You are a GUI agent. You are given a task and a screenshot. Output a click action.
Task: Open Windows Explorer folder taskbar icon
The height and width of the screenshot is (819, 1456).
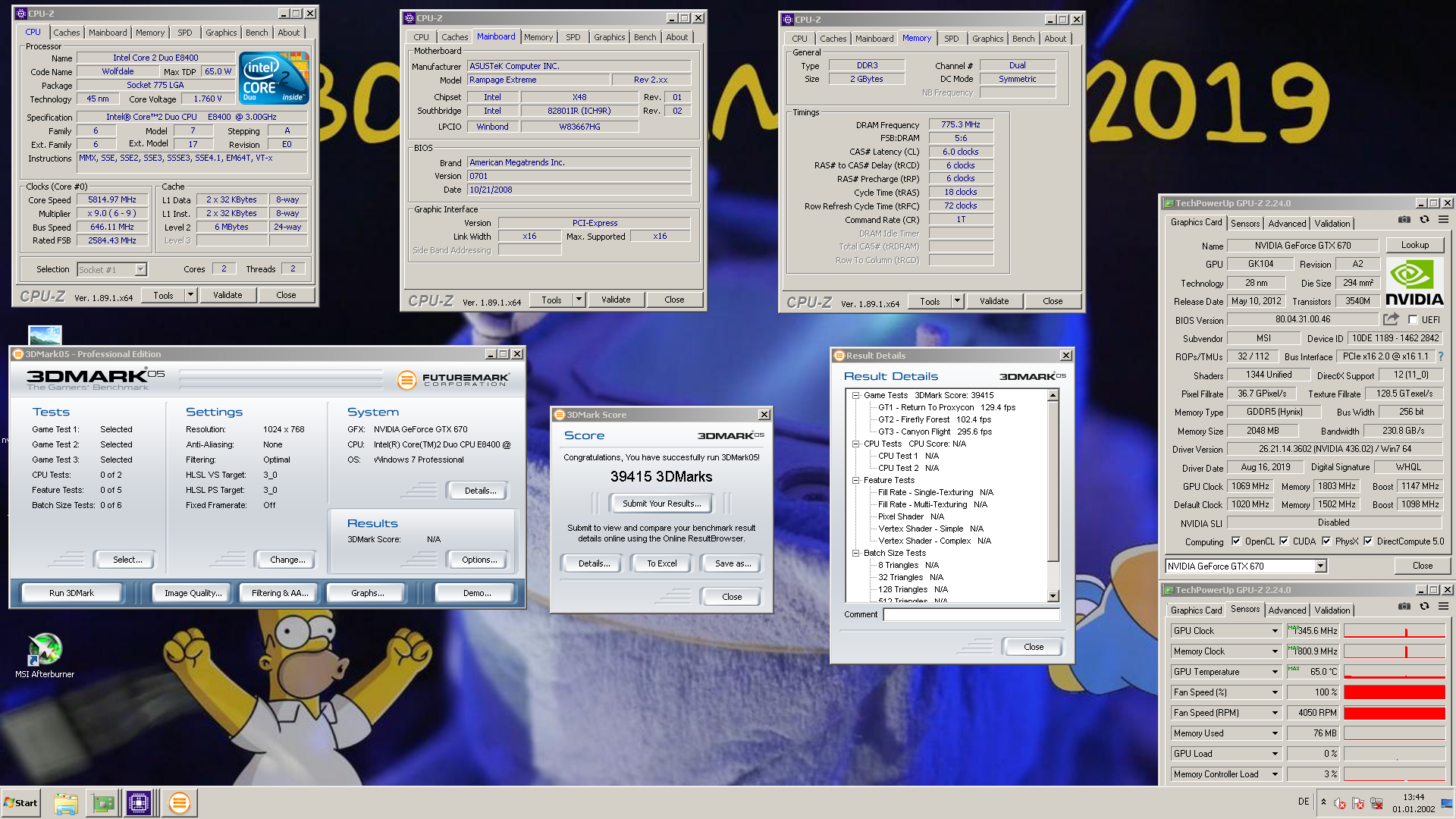point(66,803)
